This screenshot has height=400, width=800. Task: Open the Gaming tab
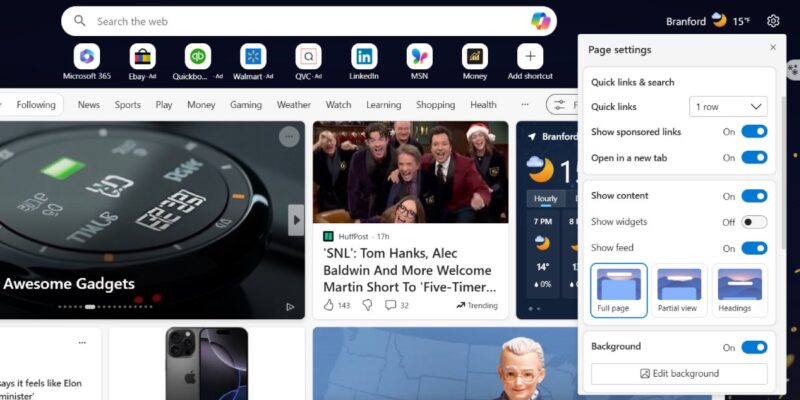click(x=246, y=105)
